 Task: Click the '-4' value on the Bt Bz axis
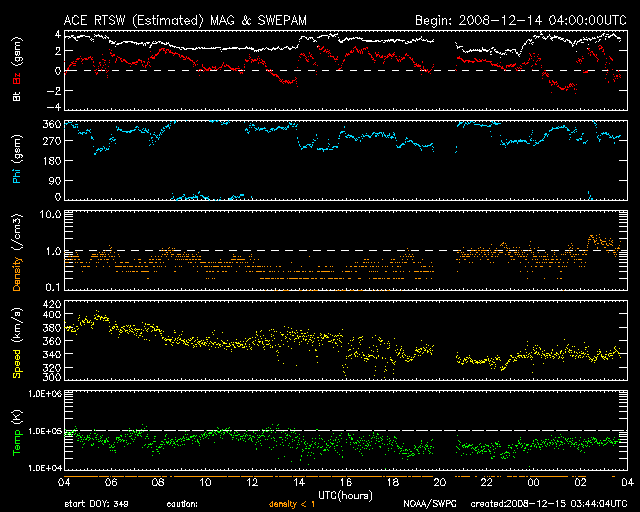pyautogui.click(x=54, y=107)
